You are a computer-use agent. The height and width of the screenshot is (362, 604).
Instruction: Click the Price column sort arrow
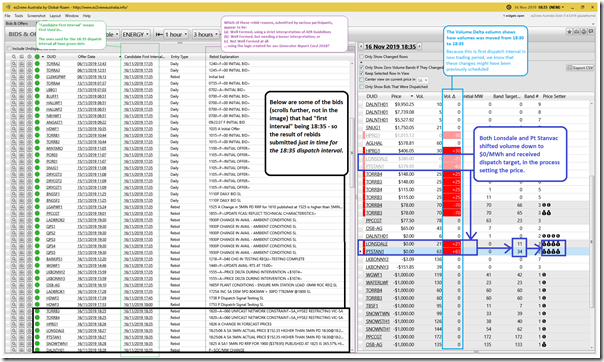[x=412, y=96]
